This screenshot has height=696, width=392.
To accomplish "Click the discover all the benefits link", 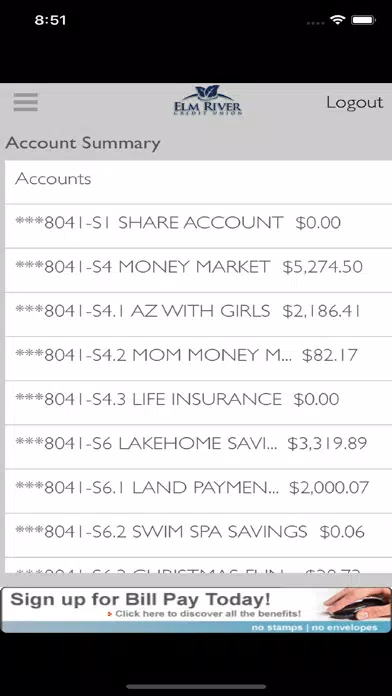I will coord(208,614).
